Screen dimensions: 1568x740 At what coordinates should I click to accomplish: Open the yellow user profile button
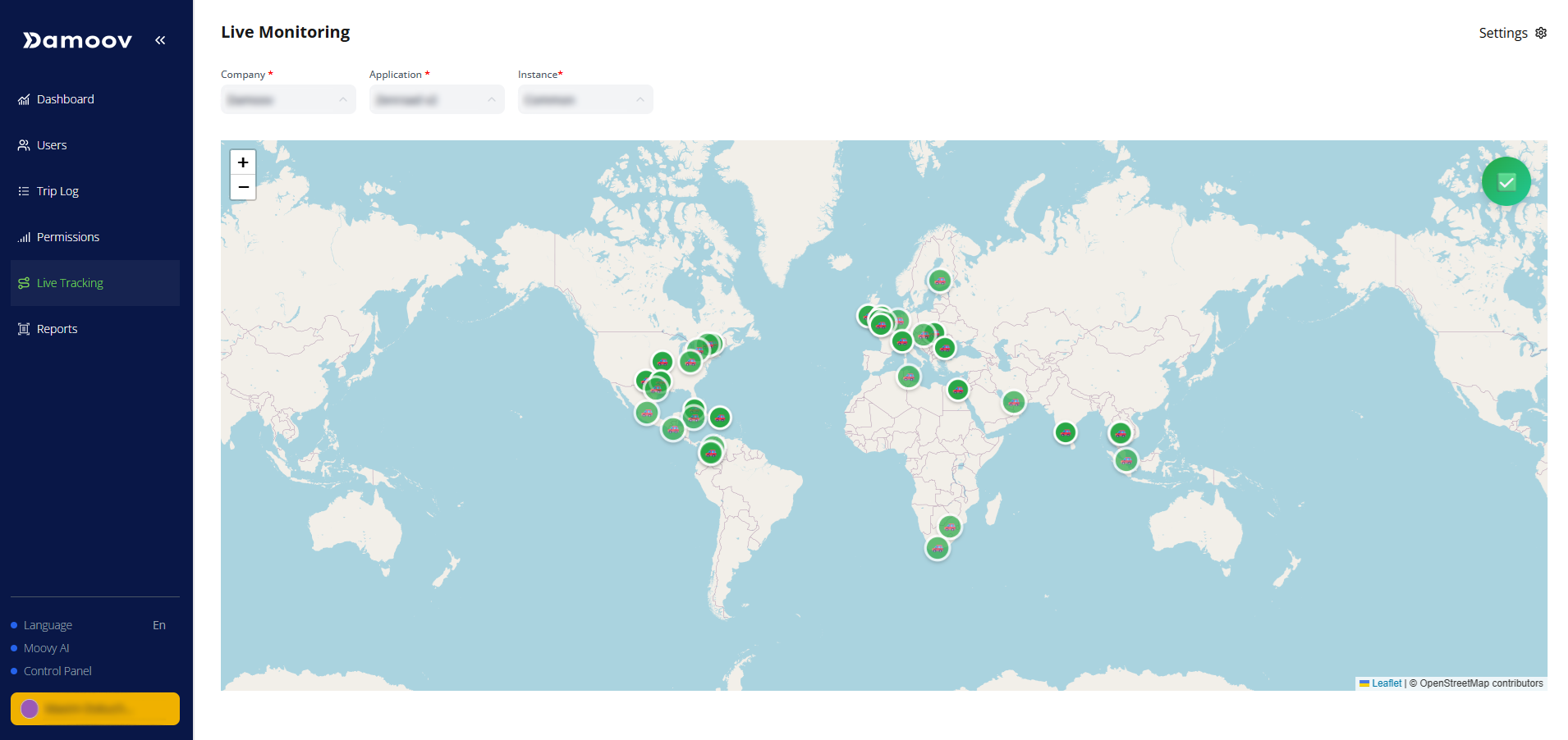95,709
